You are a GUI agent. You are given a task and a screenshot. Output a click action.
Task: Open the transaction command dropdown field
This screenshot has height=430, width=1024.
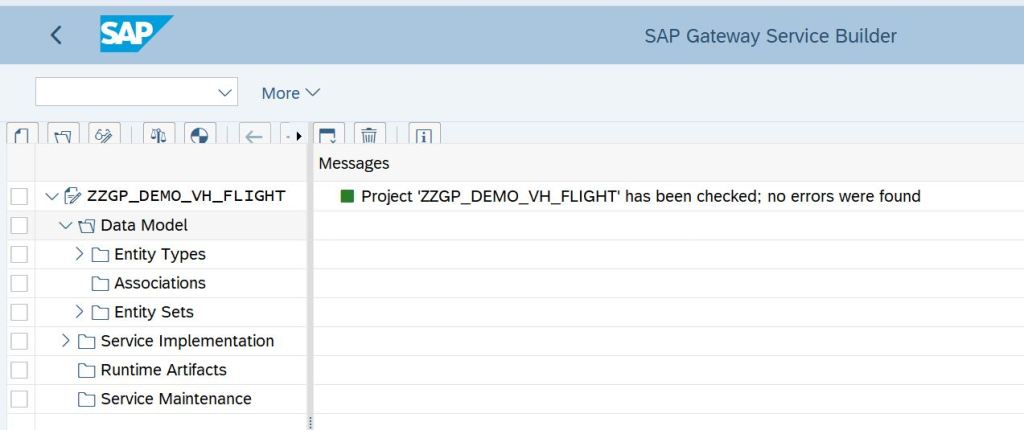136,92
